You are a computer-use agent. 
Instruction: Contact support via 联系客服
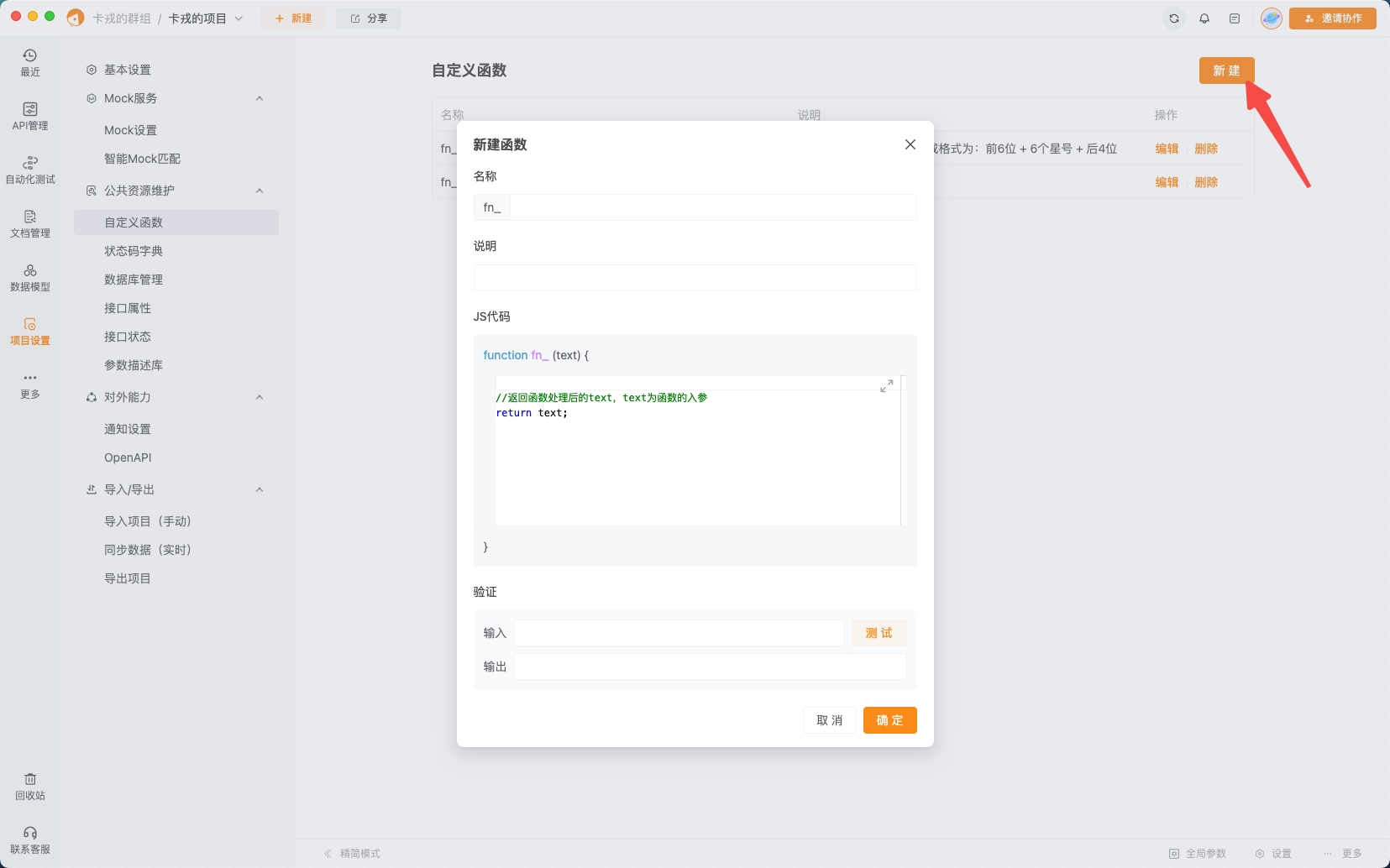30,840
